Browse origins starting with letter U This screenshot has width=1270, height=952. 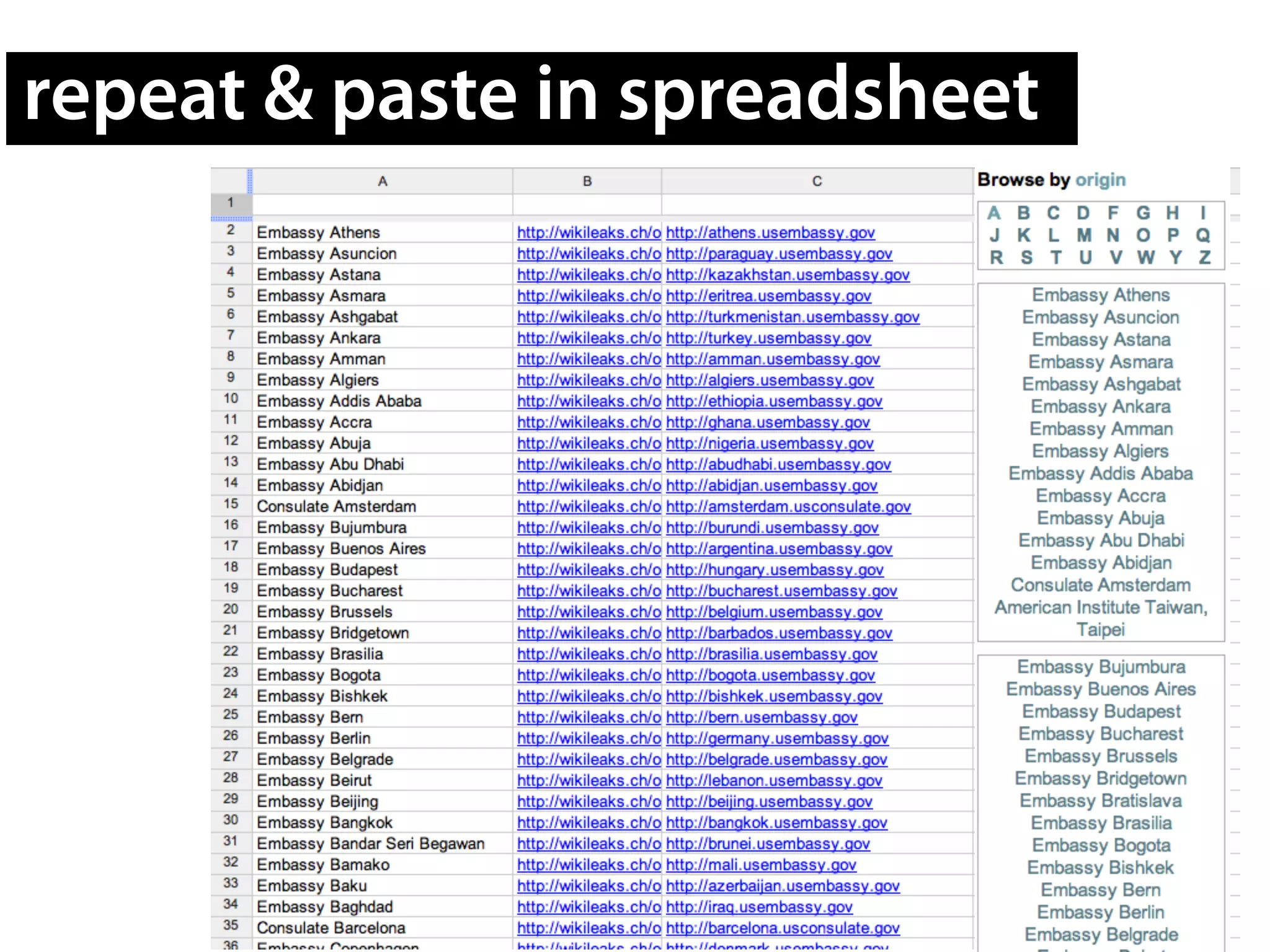point(1085,258)
